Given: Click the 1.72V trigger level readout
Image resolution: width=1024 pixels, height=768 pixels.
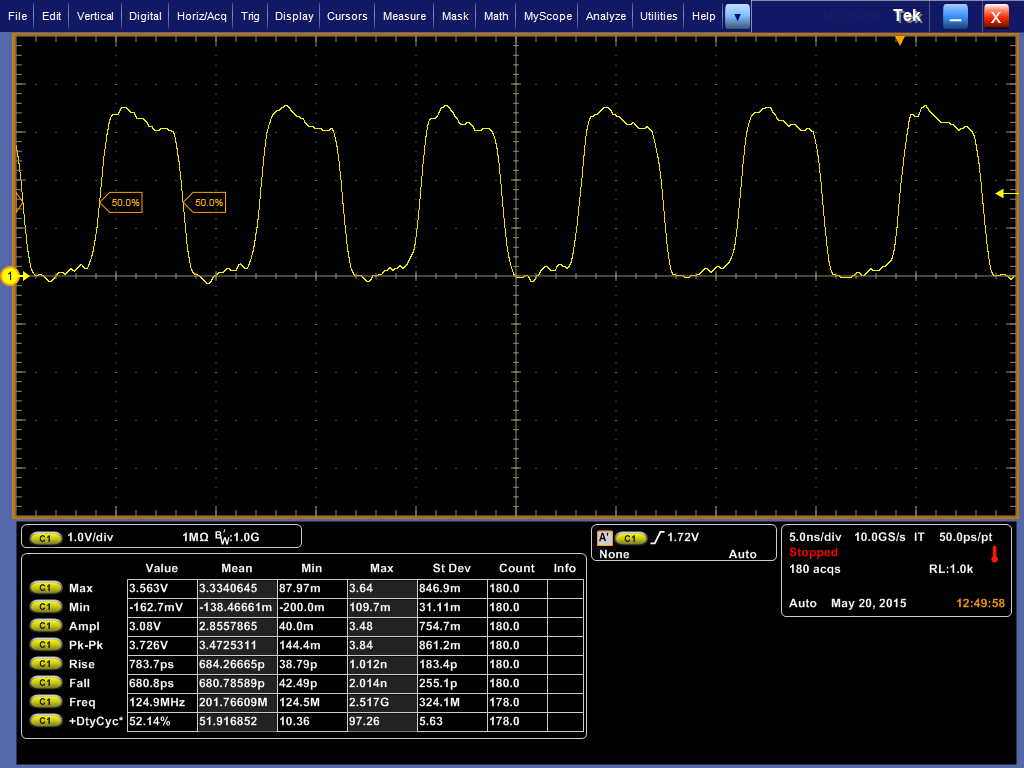Looking at the screenshot, I should (x=685, y=538).
